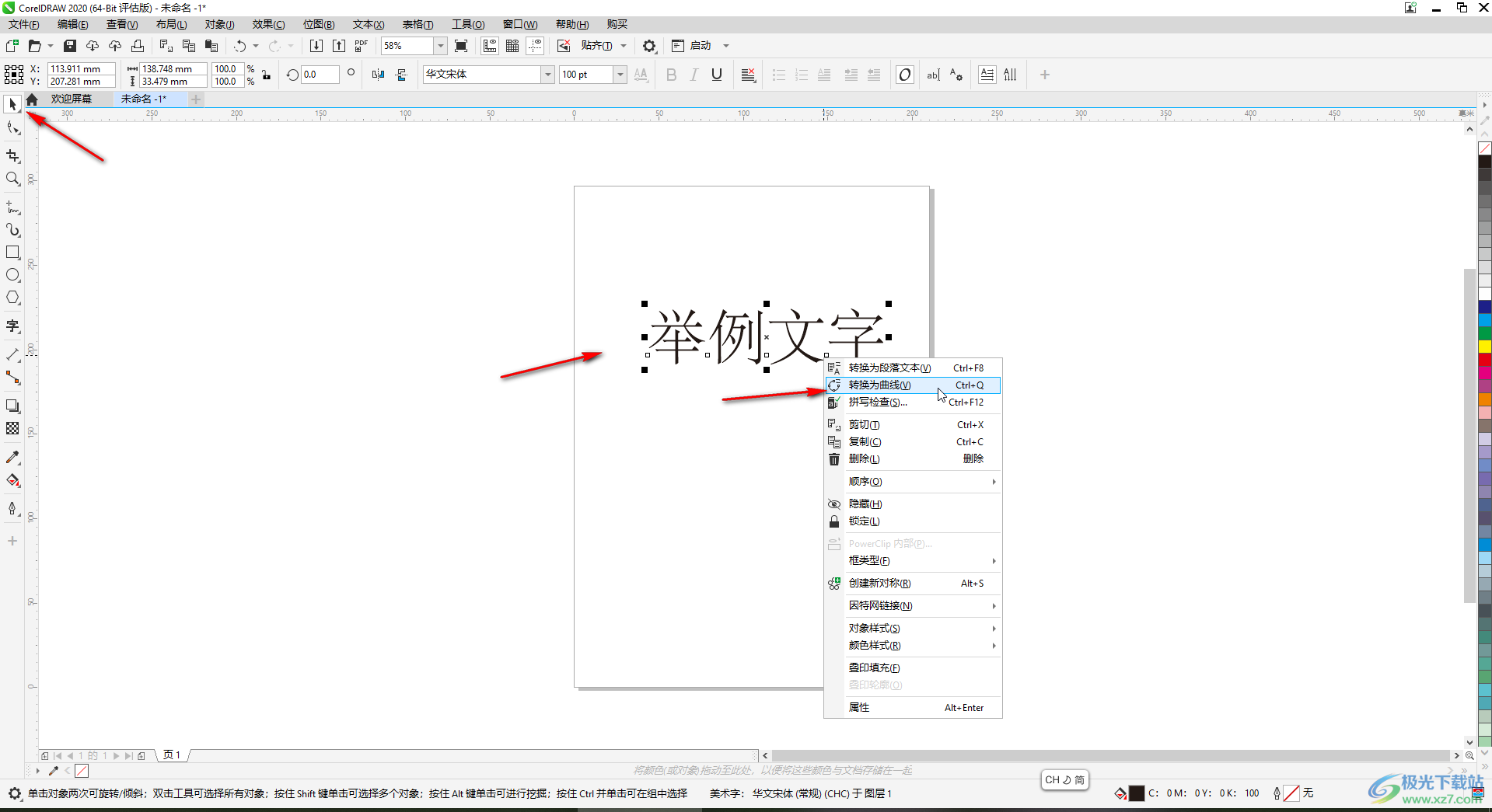Viewport: 1492px width, 812px height.
Task: Toggle Show grid button
Action: [512, 46]
